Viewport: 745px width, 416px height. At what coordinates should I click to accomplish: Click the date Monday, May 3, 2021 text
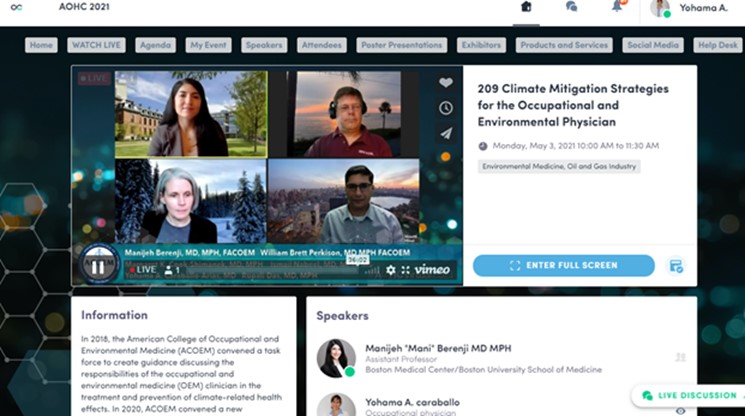[x=575, y=146]
